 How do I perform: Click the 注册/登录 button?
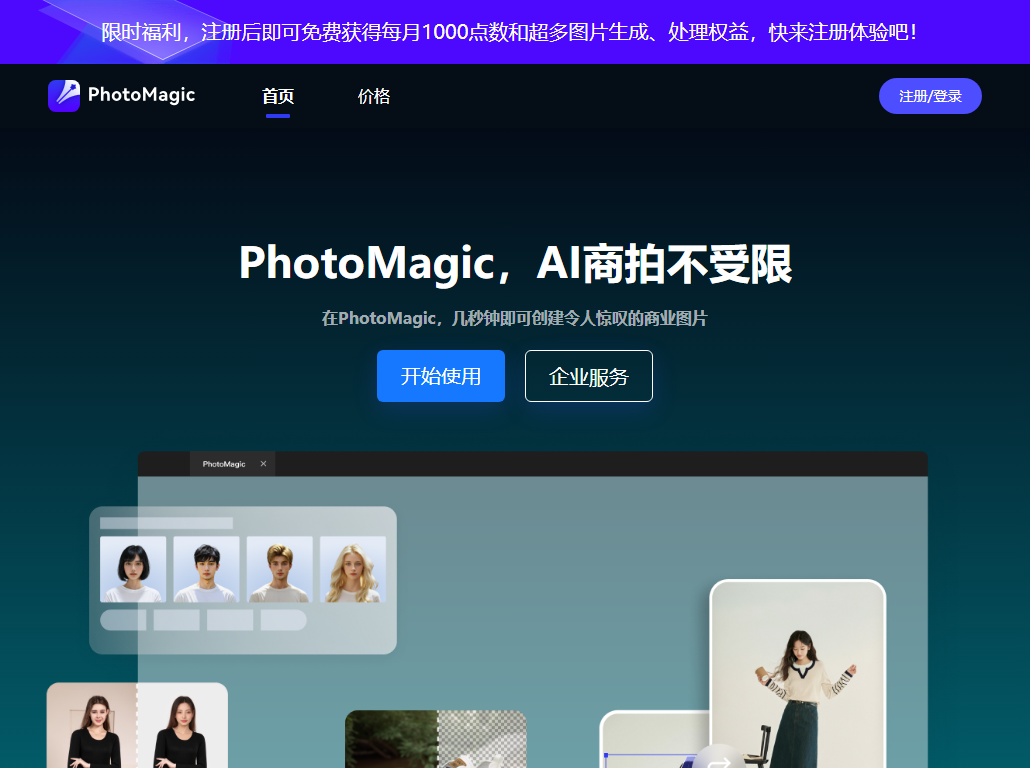point(929,96)
